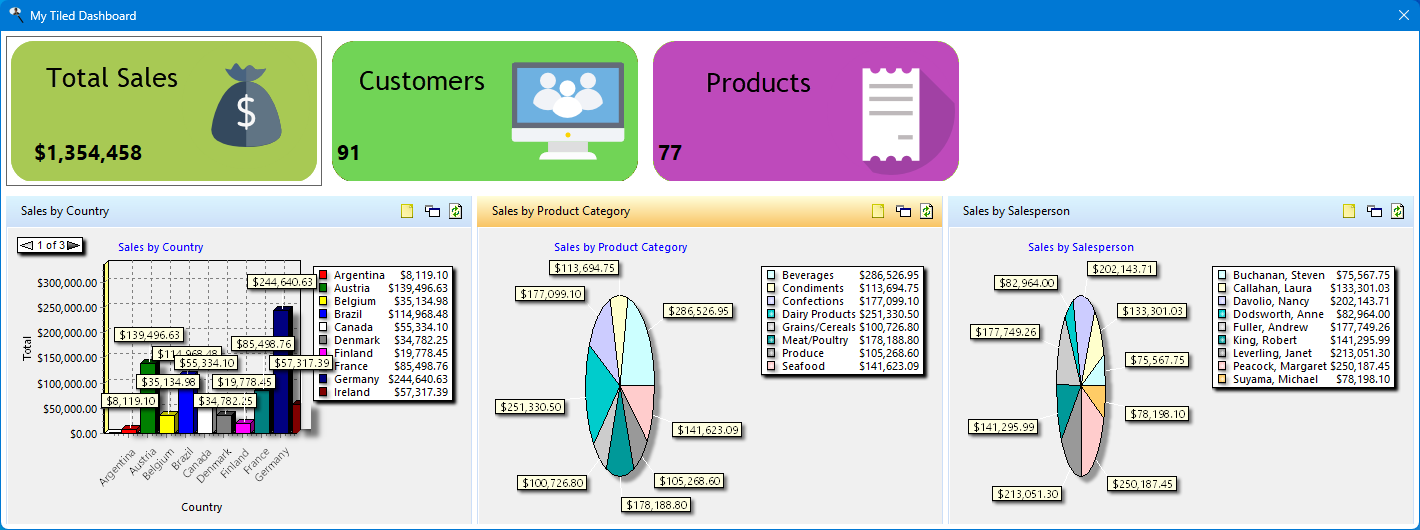
Task: Refresh the Sales by Product Category panel
Action: (927, 211)
